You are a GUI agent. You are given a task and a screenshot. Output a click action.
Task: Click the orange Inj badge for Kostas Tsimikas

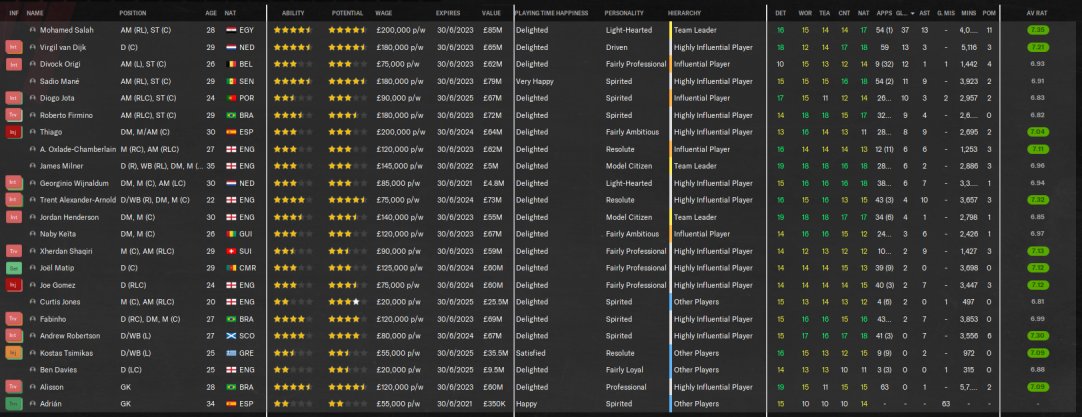coord(14,353)
